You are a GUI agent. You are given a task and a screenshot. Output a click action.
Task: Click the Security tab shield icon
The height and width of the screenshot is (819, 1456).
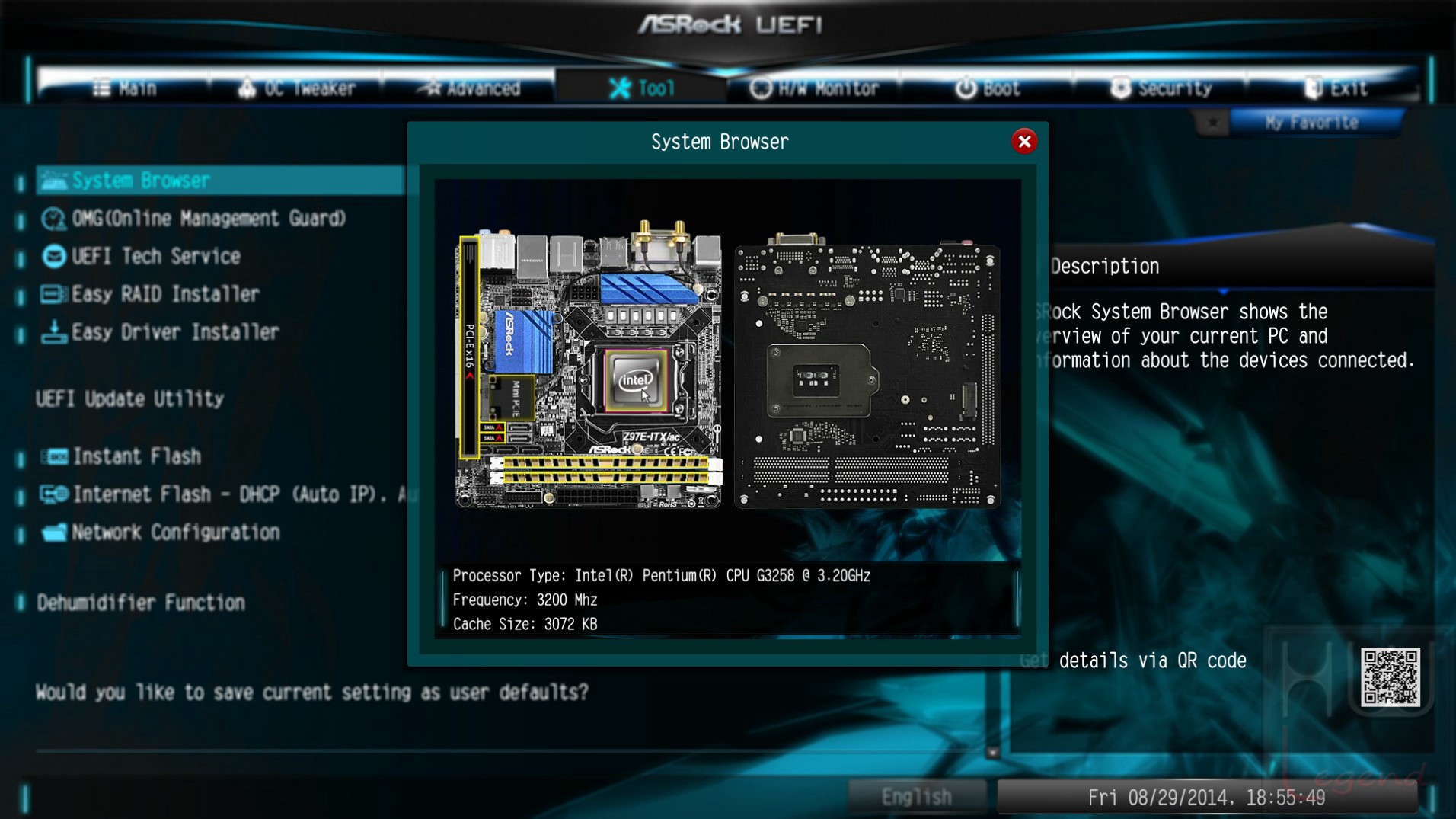click(1120, 88)
